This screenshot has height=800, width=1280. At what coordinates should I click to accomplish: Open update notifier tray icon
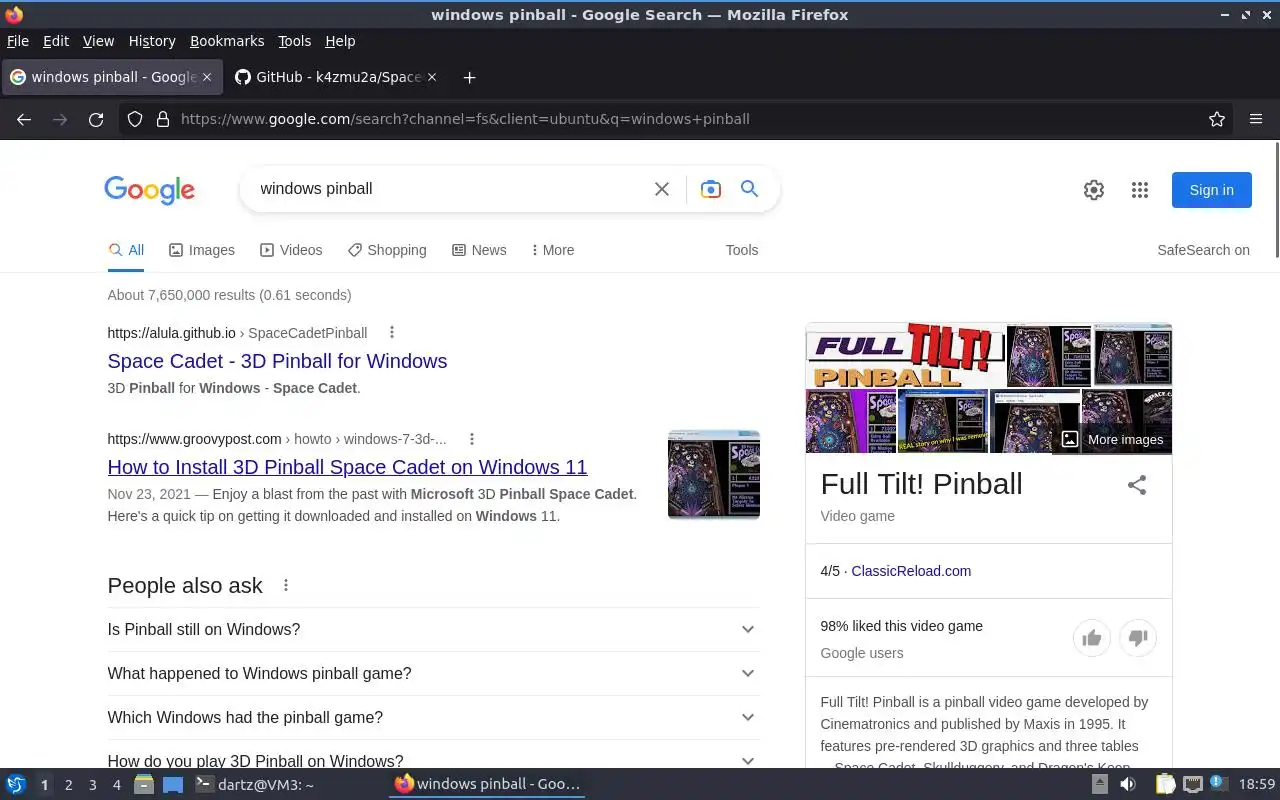(x=1218, y=783)
